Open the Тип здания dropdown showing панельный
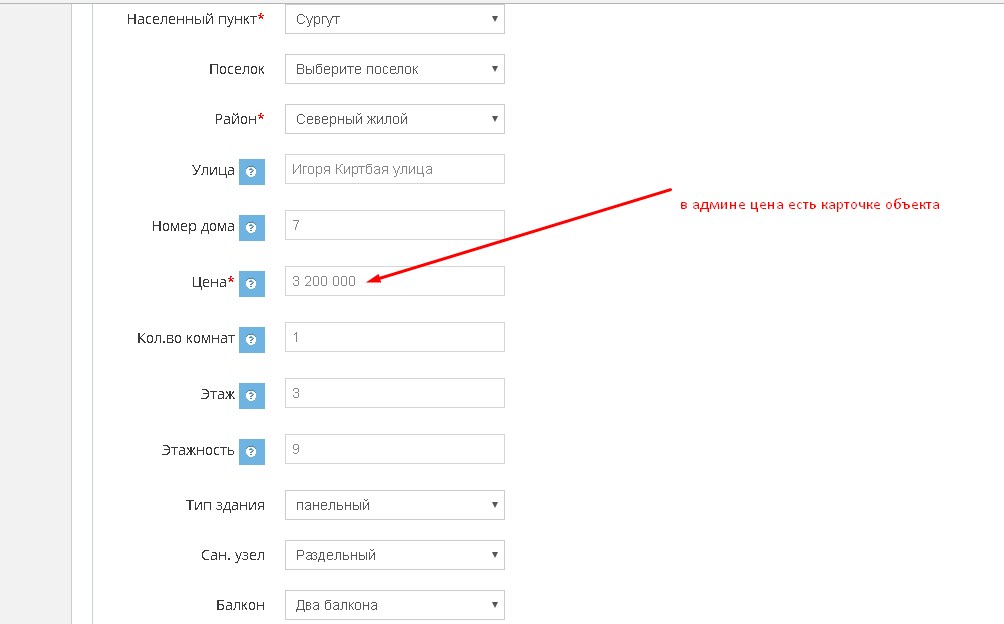 point(394,505)
